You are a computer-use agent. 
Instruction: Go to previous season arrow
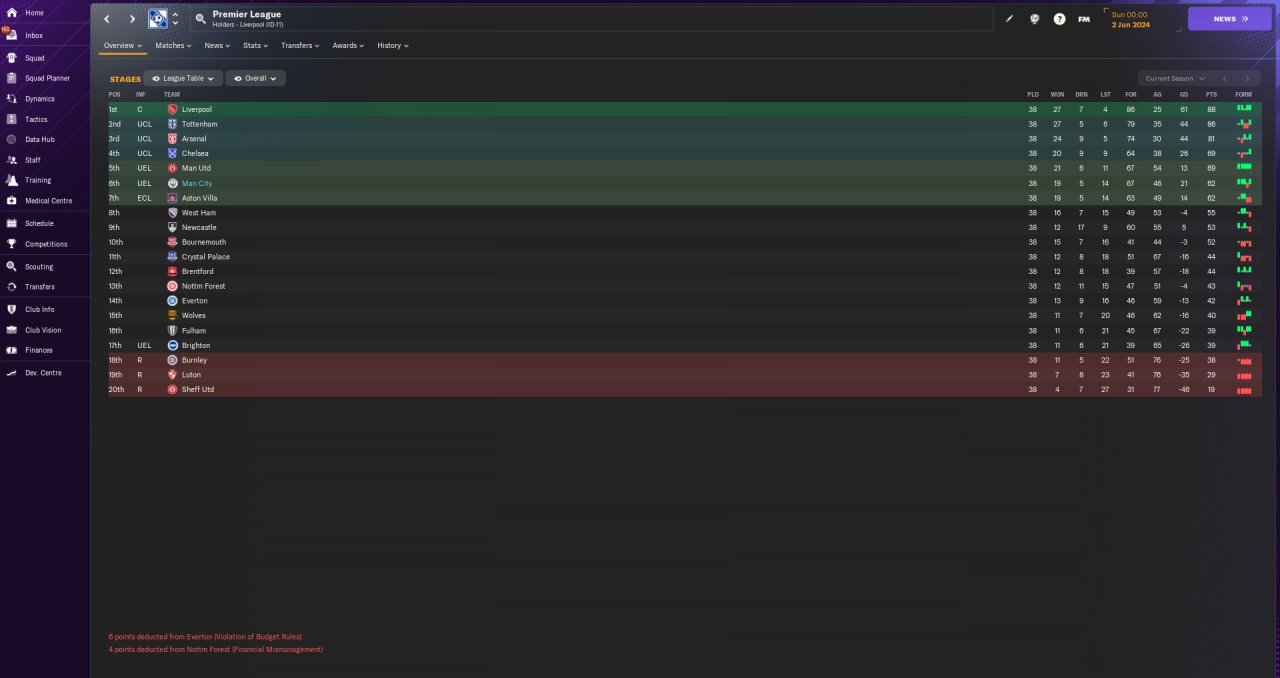point(1224,78)
